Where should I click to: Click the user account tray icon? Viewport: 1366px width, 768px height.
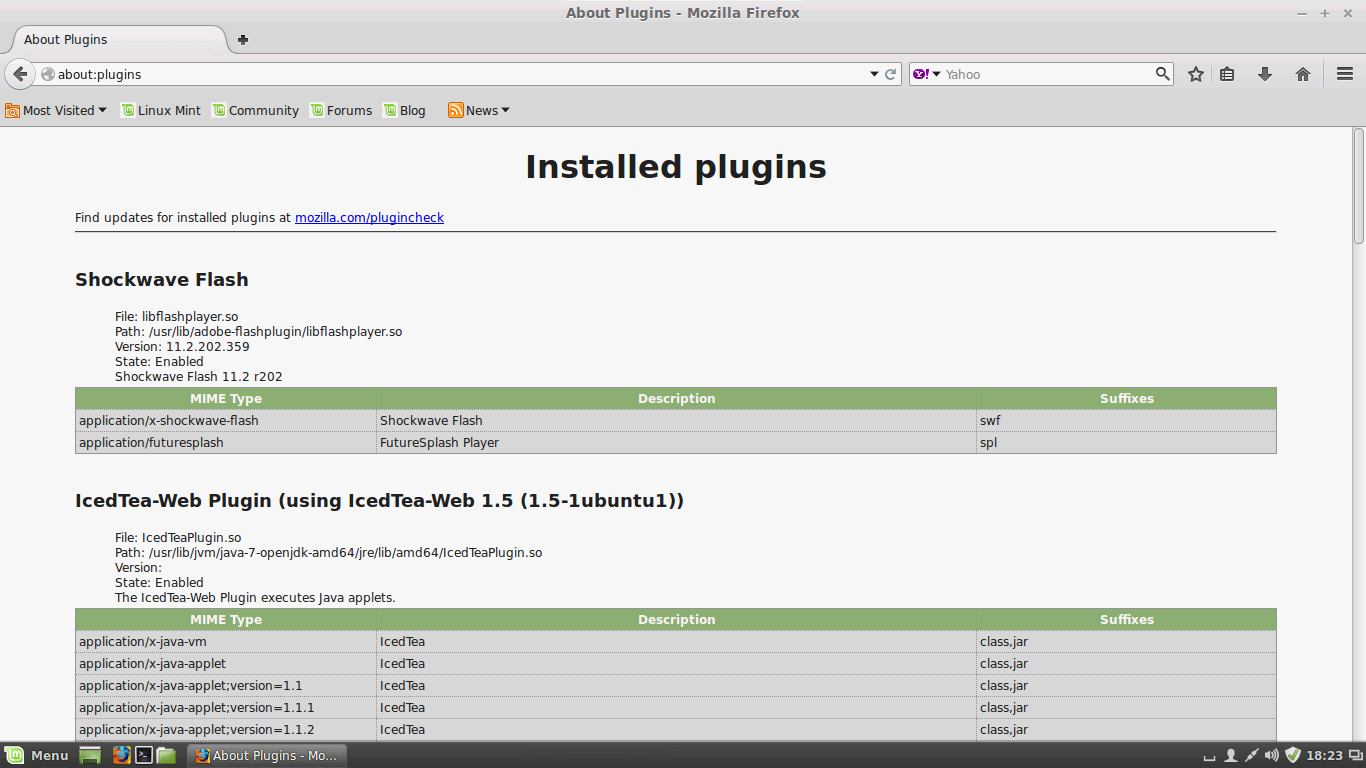tap(1231, 755)
